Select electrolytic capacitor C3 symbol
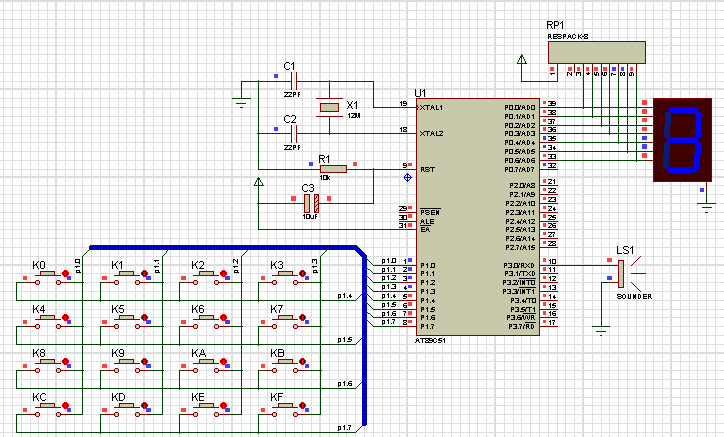This screenshot has height=437, width=724. (312, 203)
